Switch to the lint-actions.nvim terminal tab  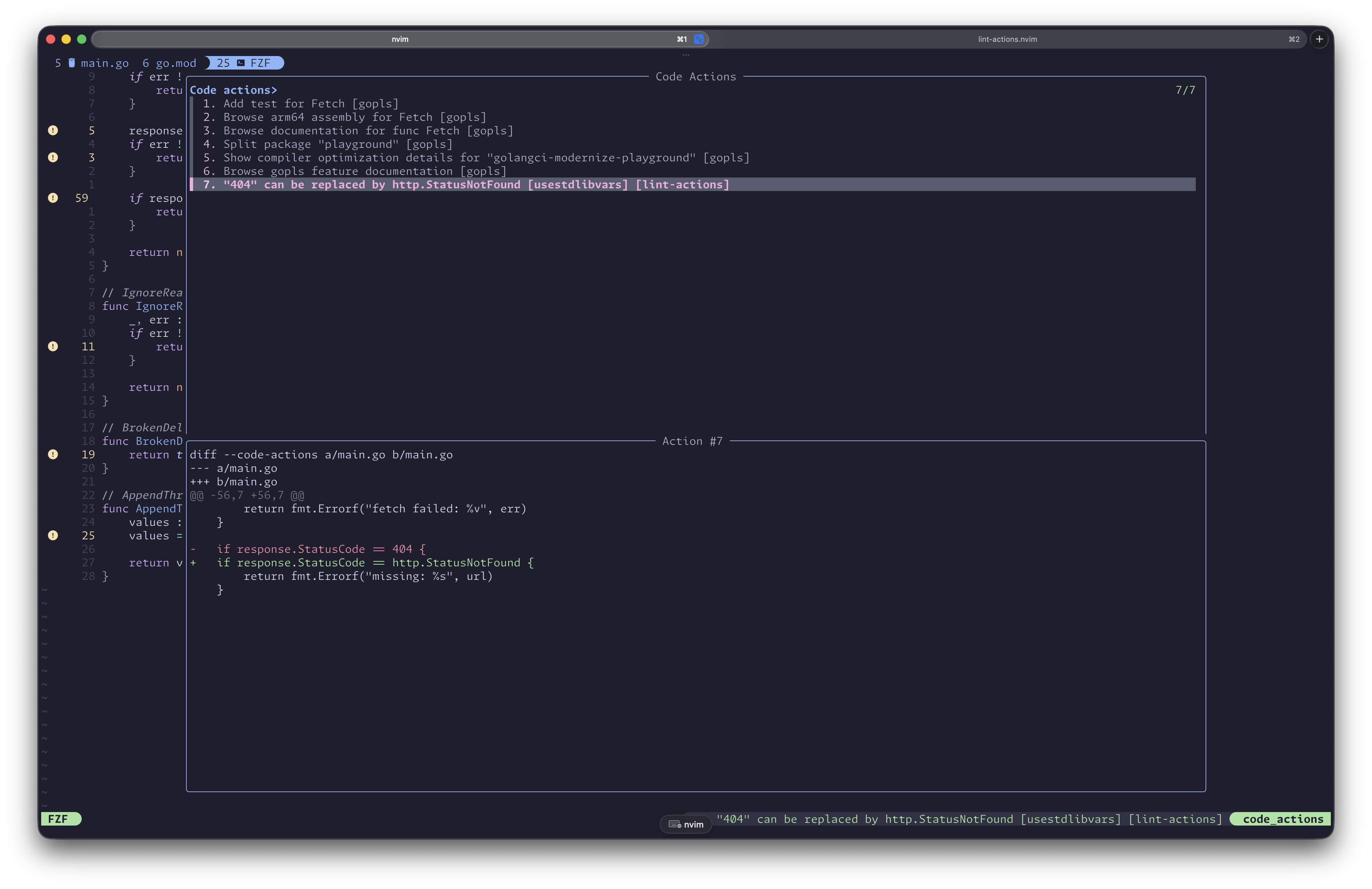click(x=1008, y=39)
